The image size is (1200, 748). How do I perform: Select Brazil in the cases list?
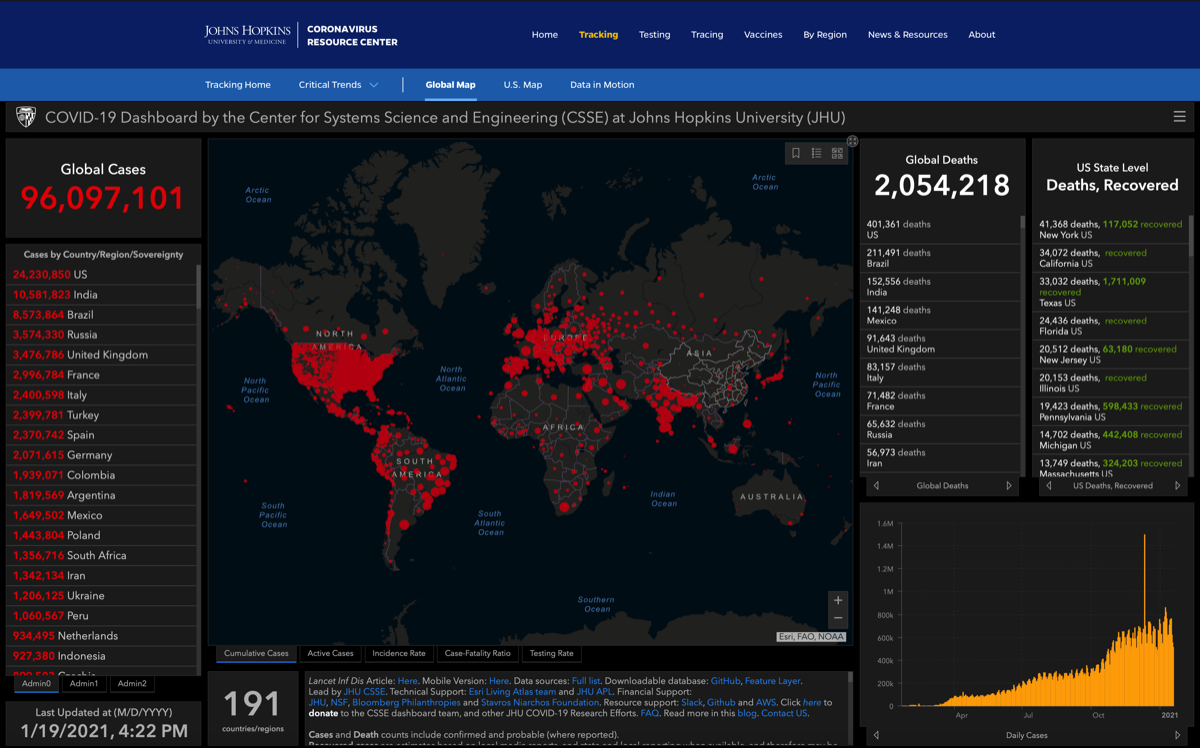[102, 314]
